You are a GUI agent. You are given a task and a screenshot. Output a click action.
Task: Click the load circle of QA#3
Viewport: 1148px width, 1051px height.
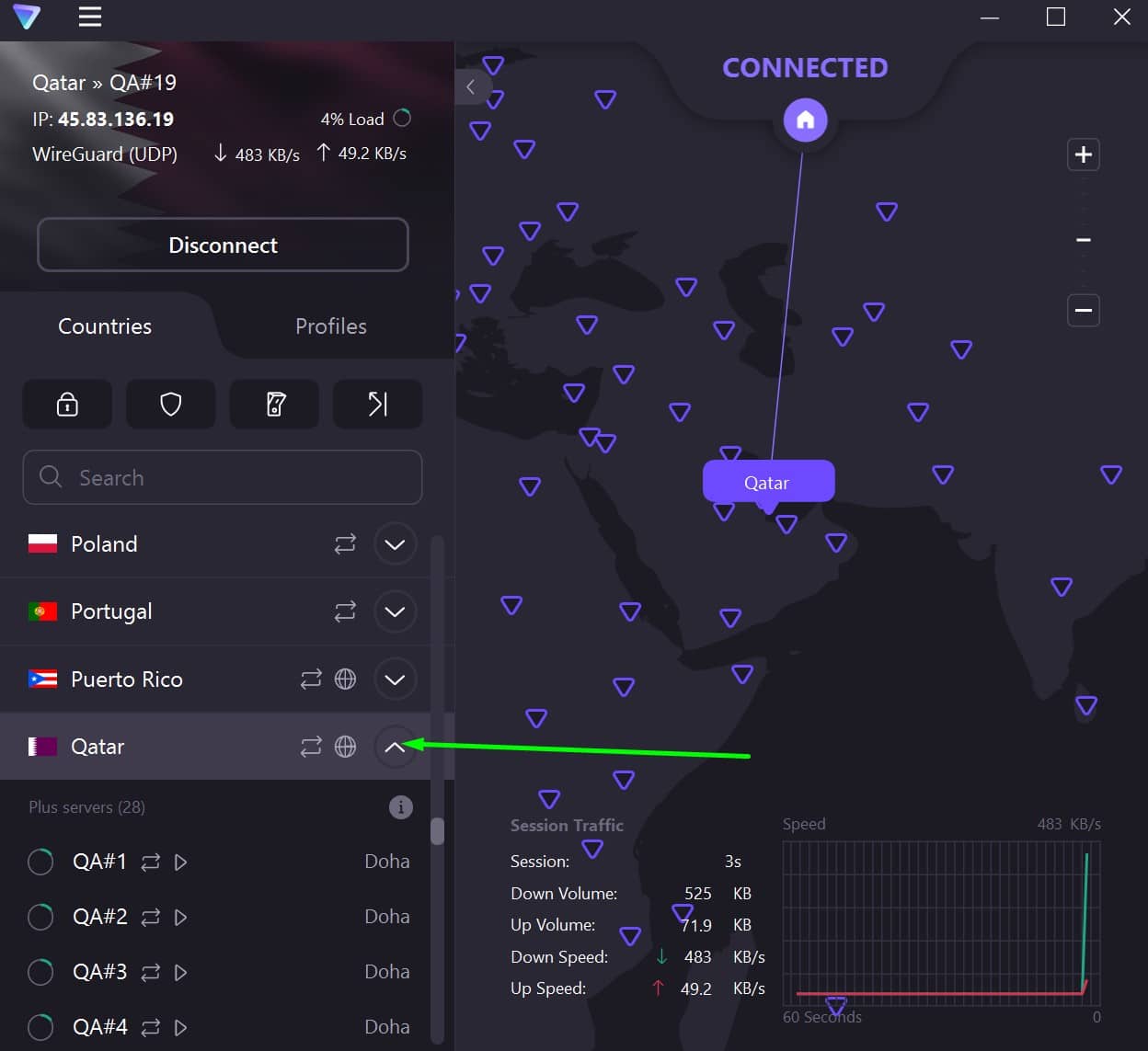click(x=40, y=972)
